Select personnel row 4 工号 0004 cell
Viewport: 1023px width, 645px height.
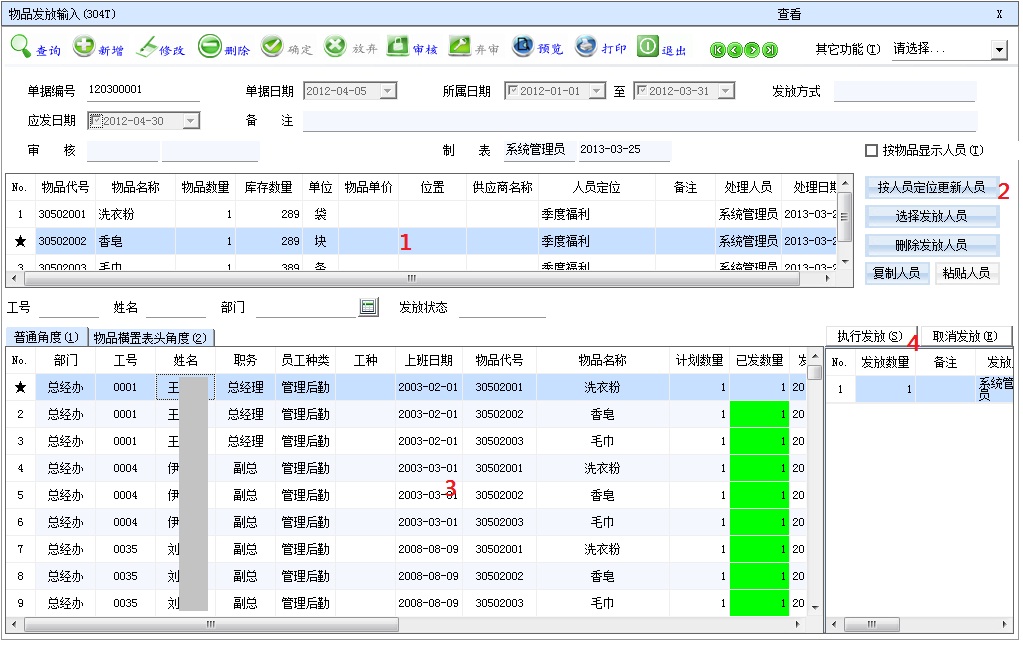click(x=125, y=469)
